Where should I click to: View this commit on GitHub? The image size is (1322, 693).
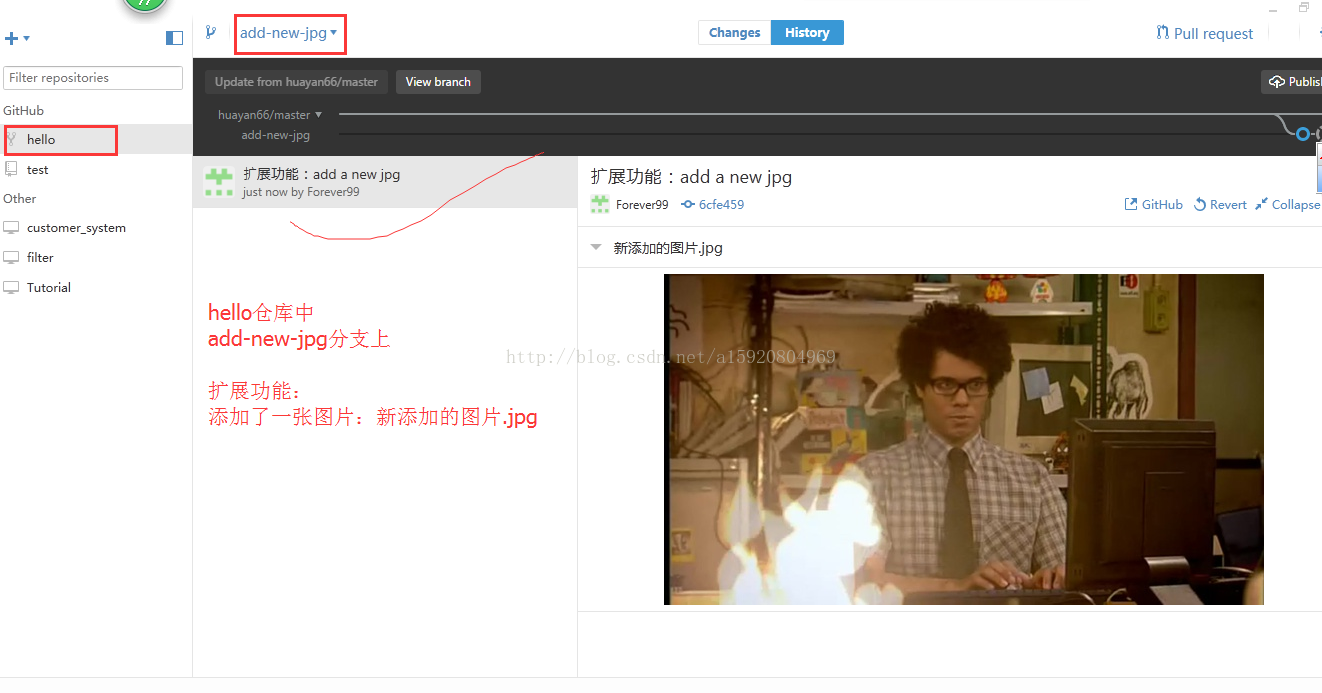pyautogui.click(x=1154, y=204)
